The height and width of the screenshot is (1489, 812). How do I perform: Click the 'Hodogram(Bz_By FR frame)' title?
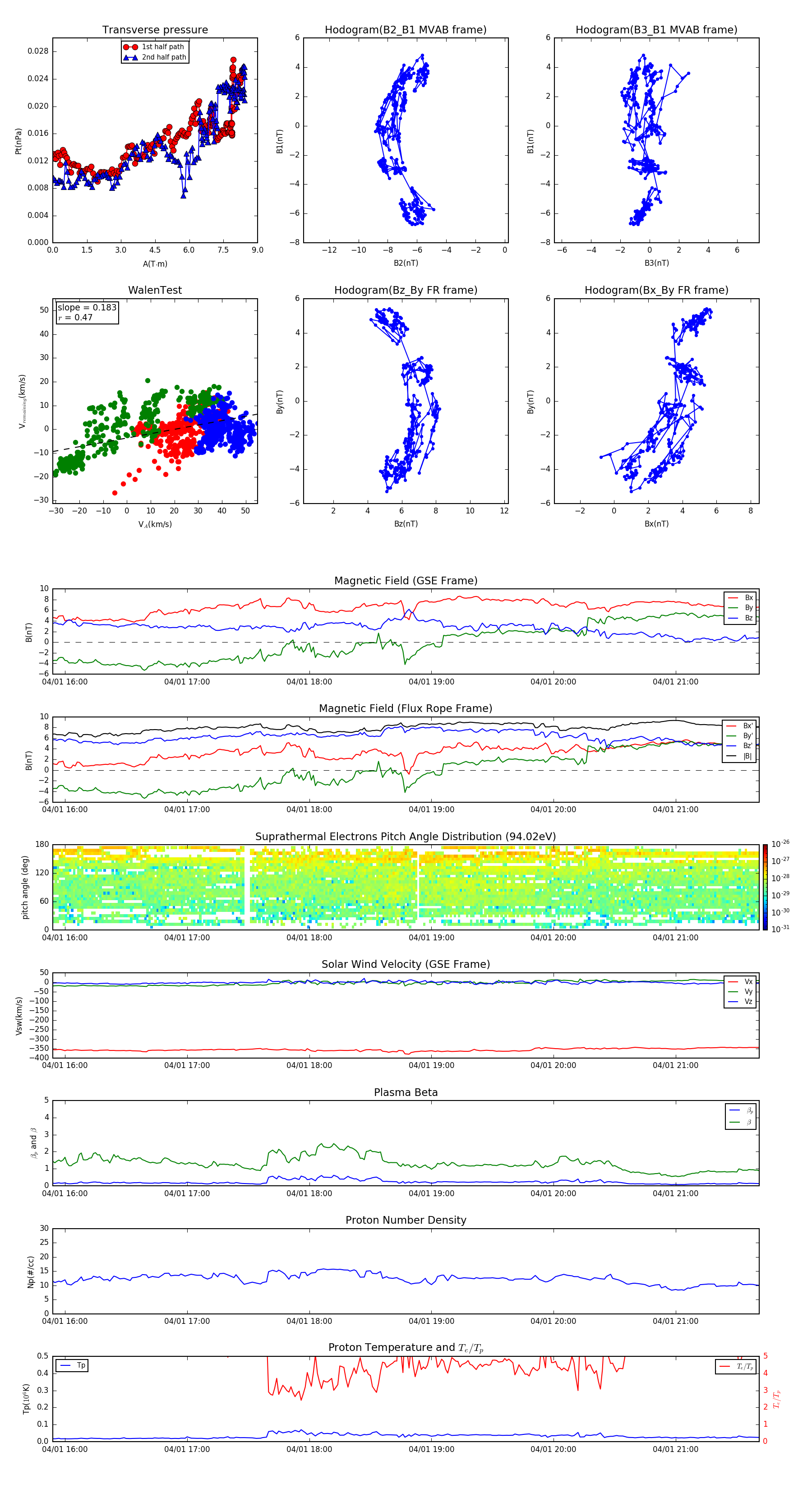pos(406,290)
